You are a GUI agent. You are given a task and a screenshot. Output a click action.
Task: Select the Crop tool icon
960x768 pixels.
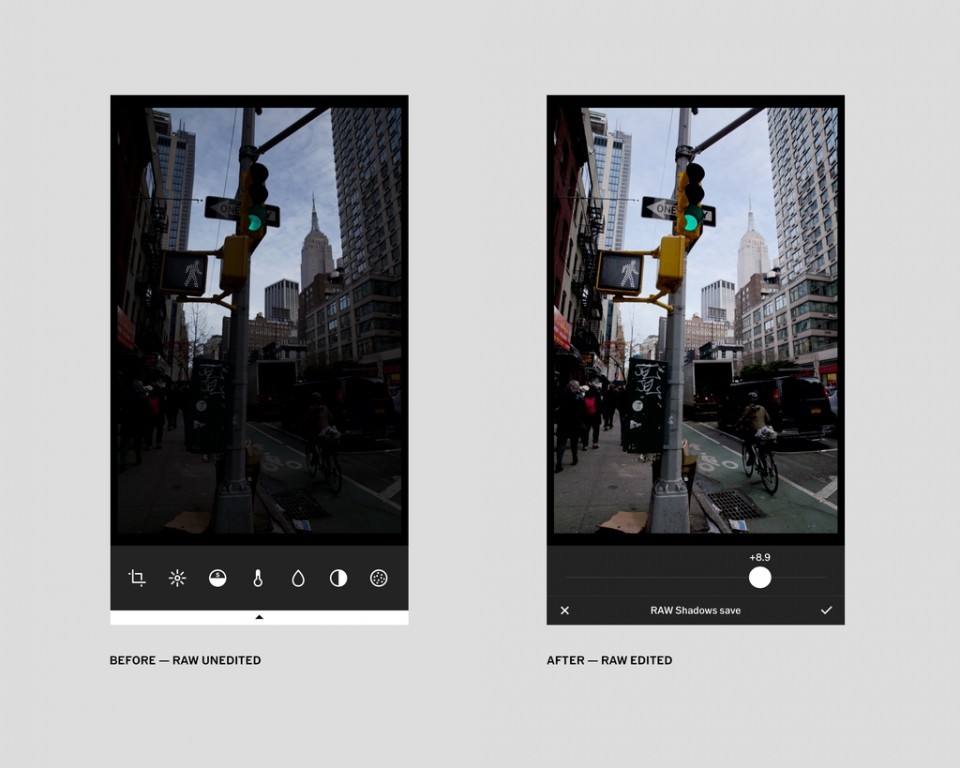(x=137, y=578)
